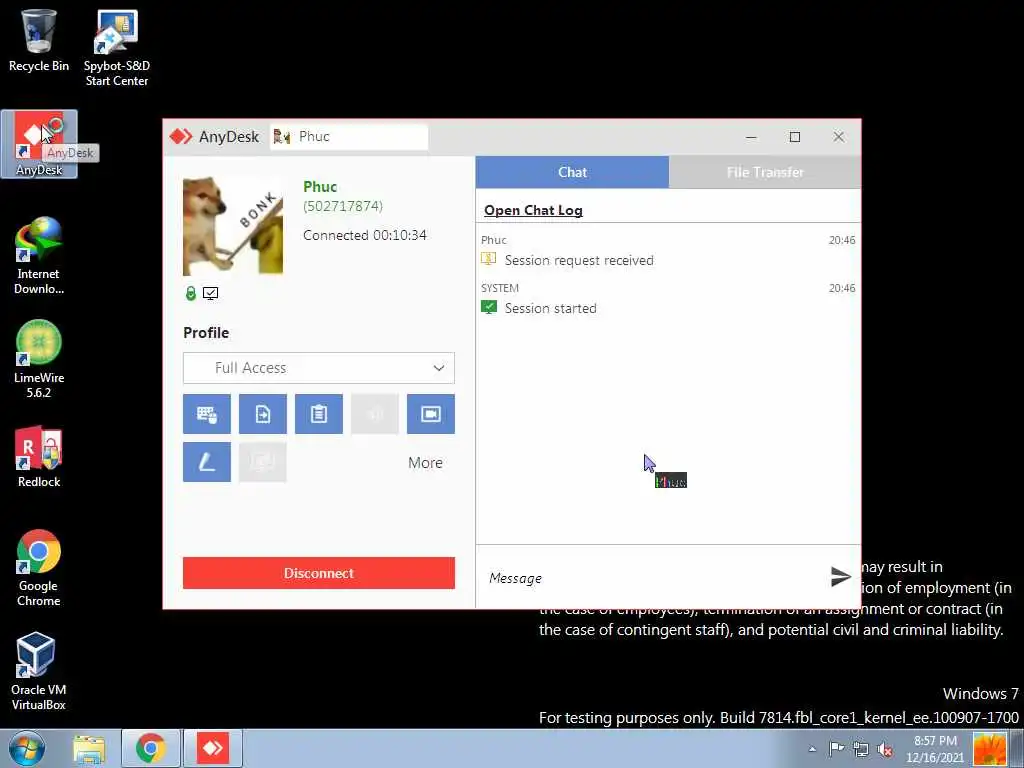The width and height of the screenshot is (1024, 768).
Task: Expand More permission options
Action: 425,462
